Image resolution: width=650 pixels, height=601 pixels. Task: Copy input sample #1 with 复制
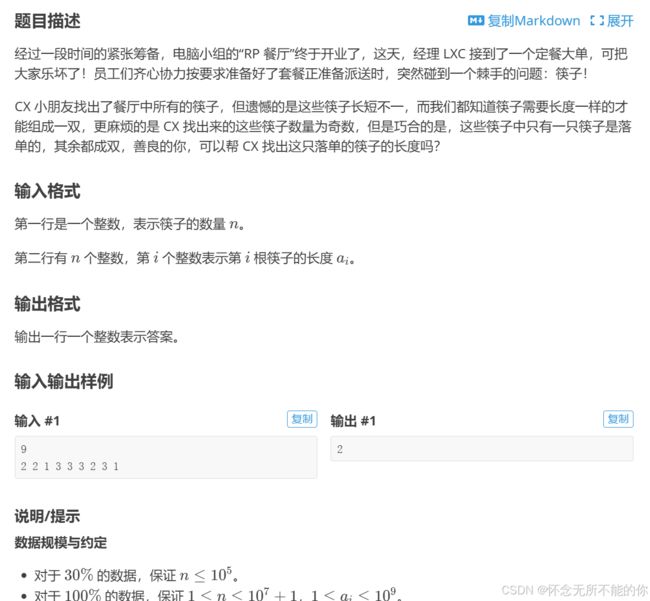tap(302, 419)
